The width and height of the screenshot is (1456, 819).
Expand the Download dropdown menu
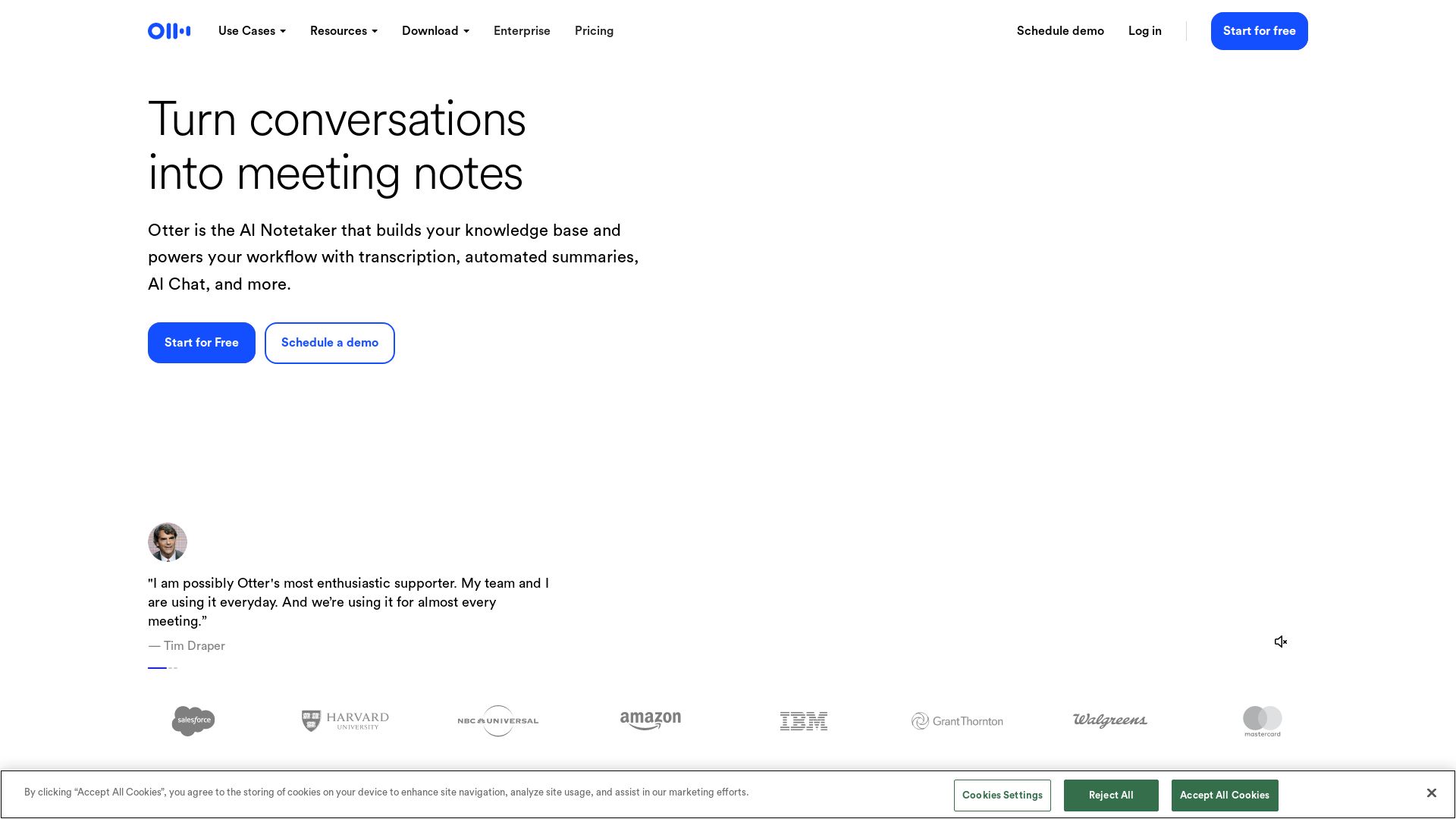click(435, 31)
